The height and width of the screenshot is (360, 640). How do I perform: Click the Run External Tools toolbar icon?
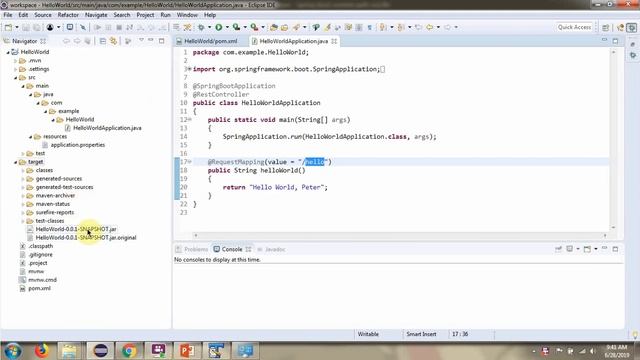254,27
